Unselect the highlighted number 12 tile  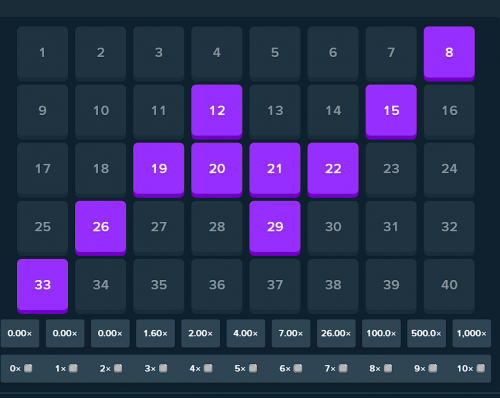click(x=217, y=112)
